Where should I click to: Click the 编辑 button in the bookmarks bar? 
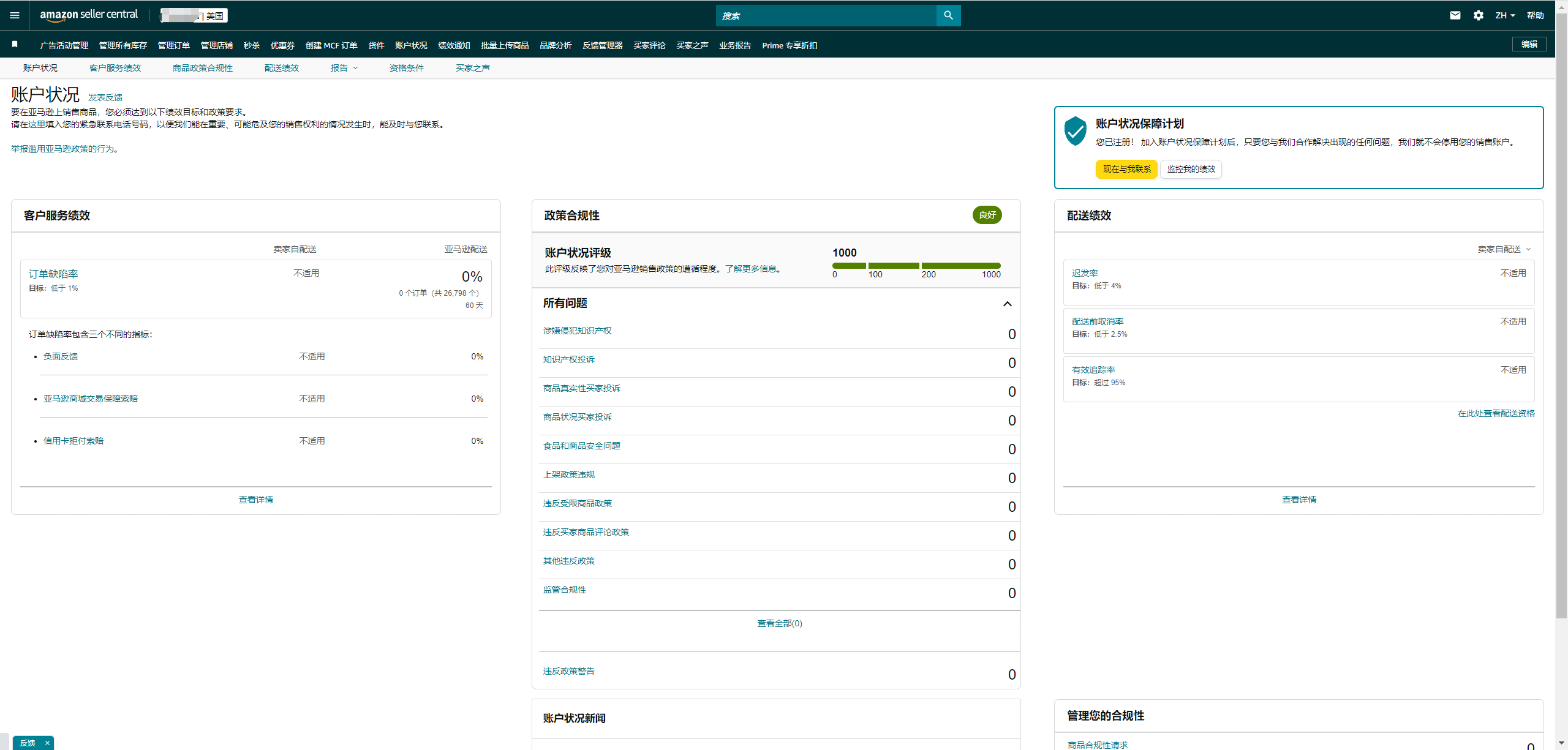point(1529,44)
